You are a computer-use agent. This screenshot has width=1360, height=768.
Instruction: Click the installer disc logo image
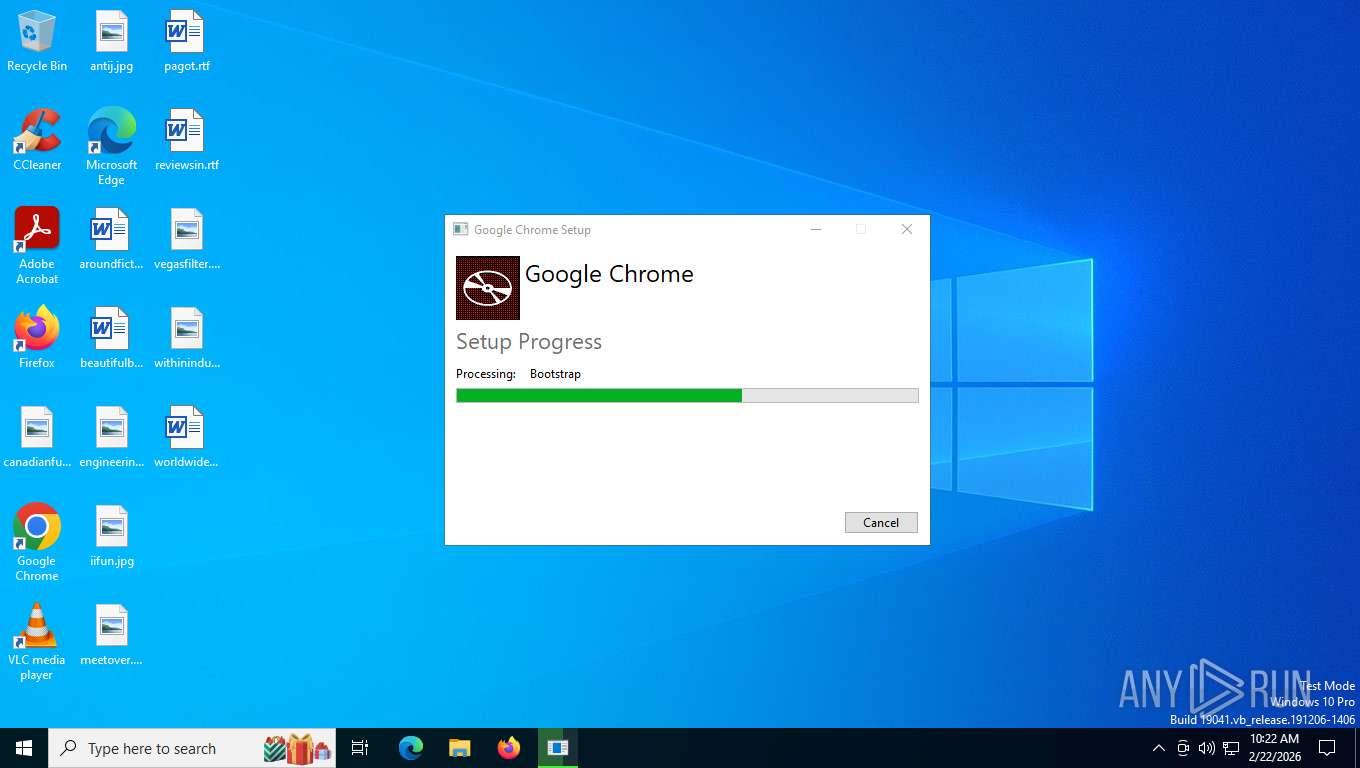pos(488,288)
